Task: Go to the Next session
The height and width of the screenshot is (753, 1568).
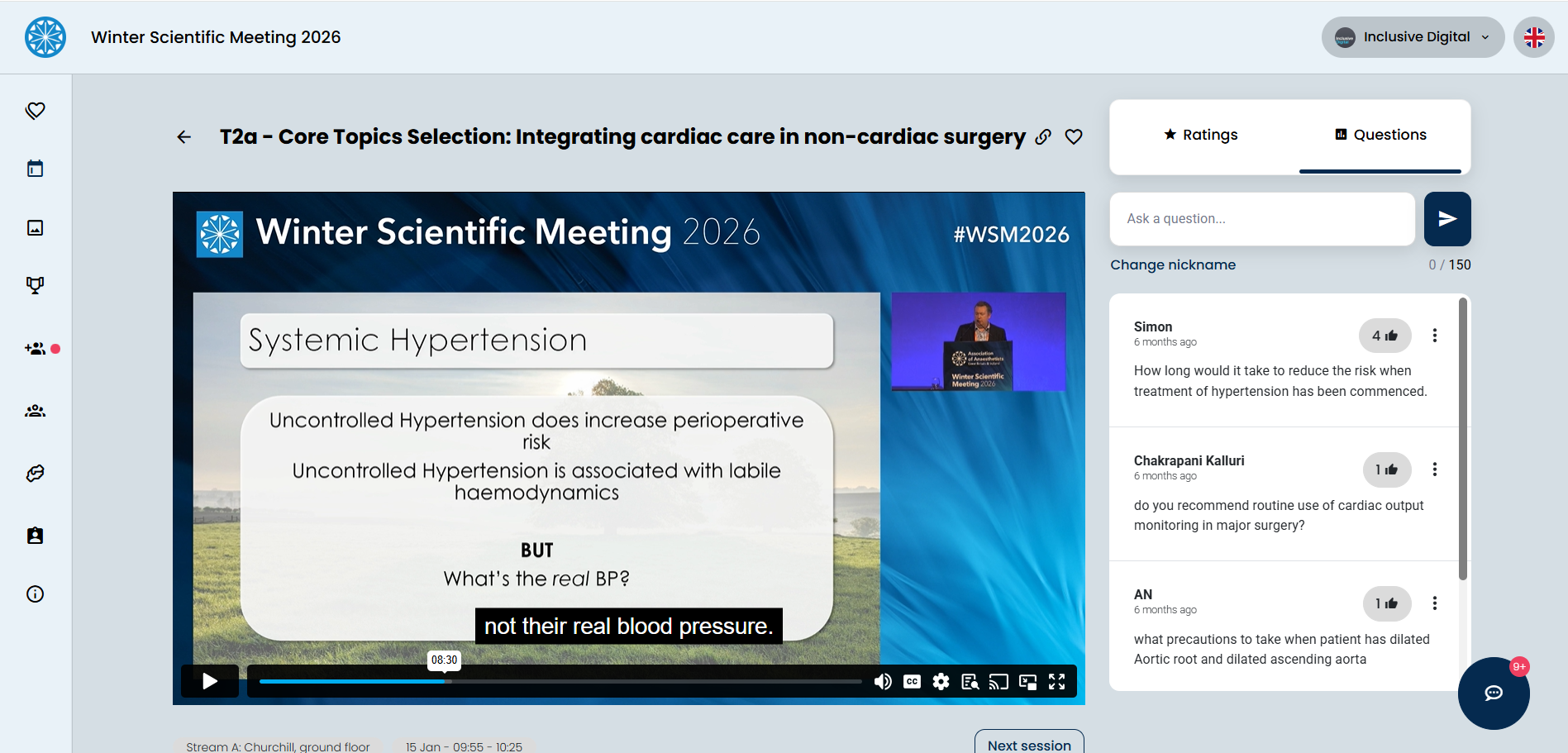Action: (1029, 743)
